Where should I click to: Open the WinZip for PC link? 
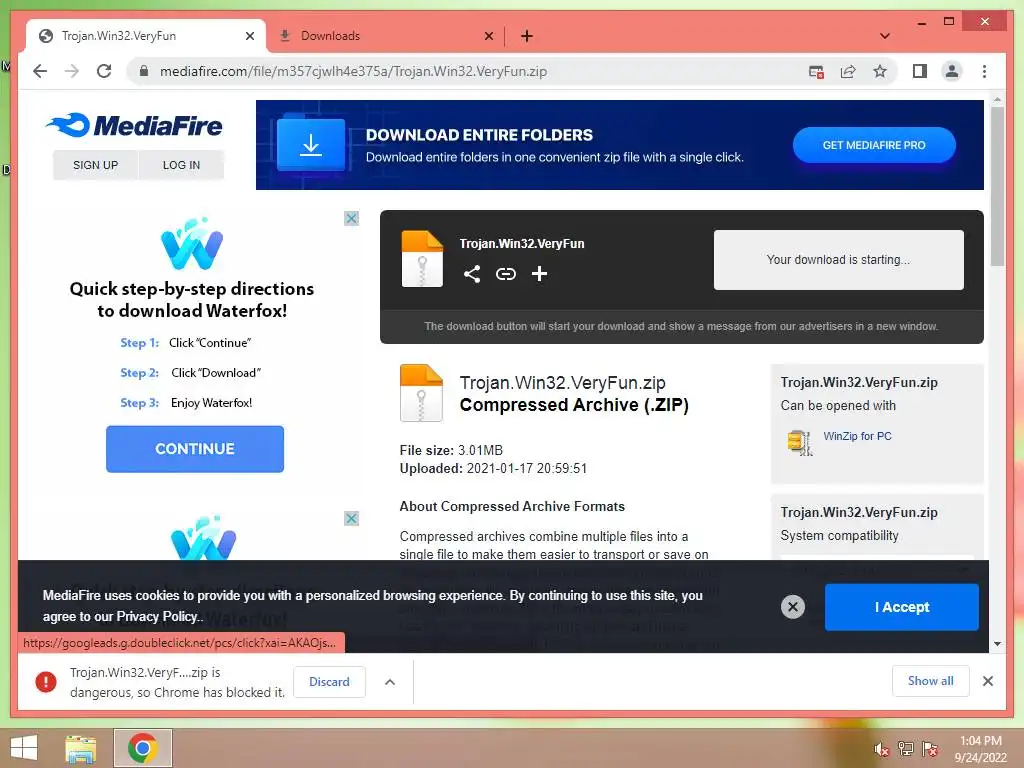coord(857,436)
